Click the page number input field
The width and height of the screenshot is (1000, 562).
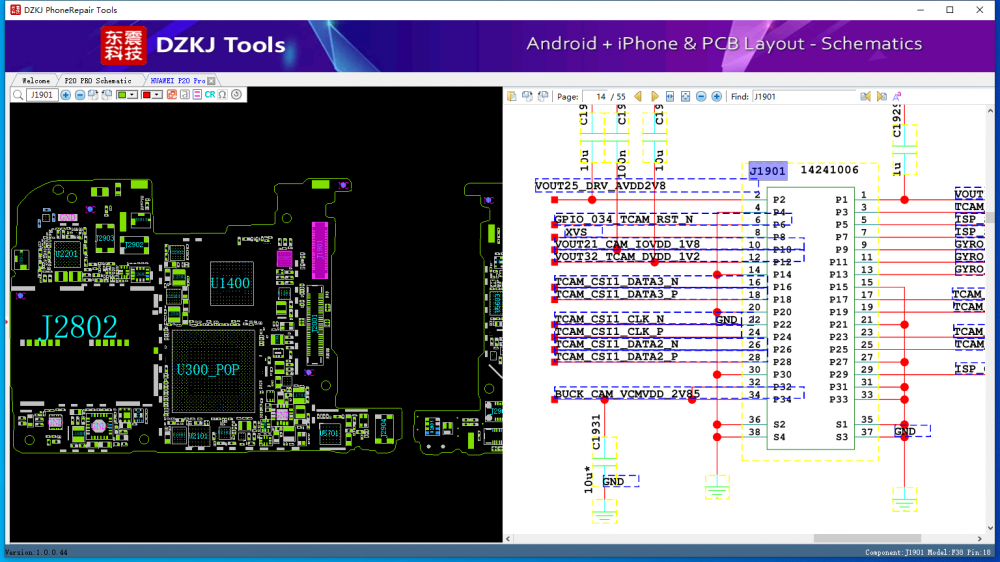(x=598, y=96)
